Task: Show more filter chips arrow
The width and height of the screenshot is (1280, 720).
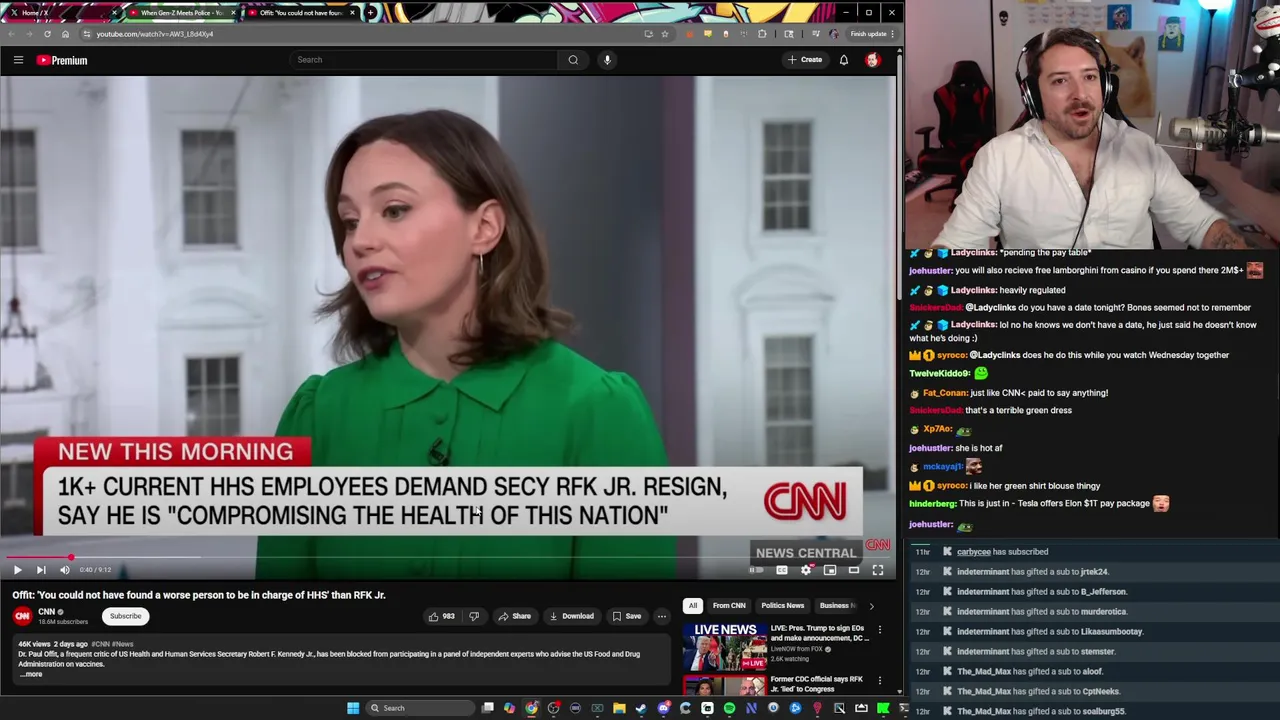Action: [x=871, y=606]
